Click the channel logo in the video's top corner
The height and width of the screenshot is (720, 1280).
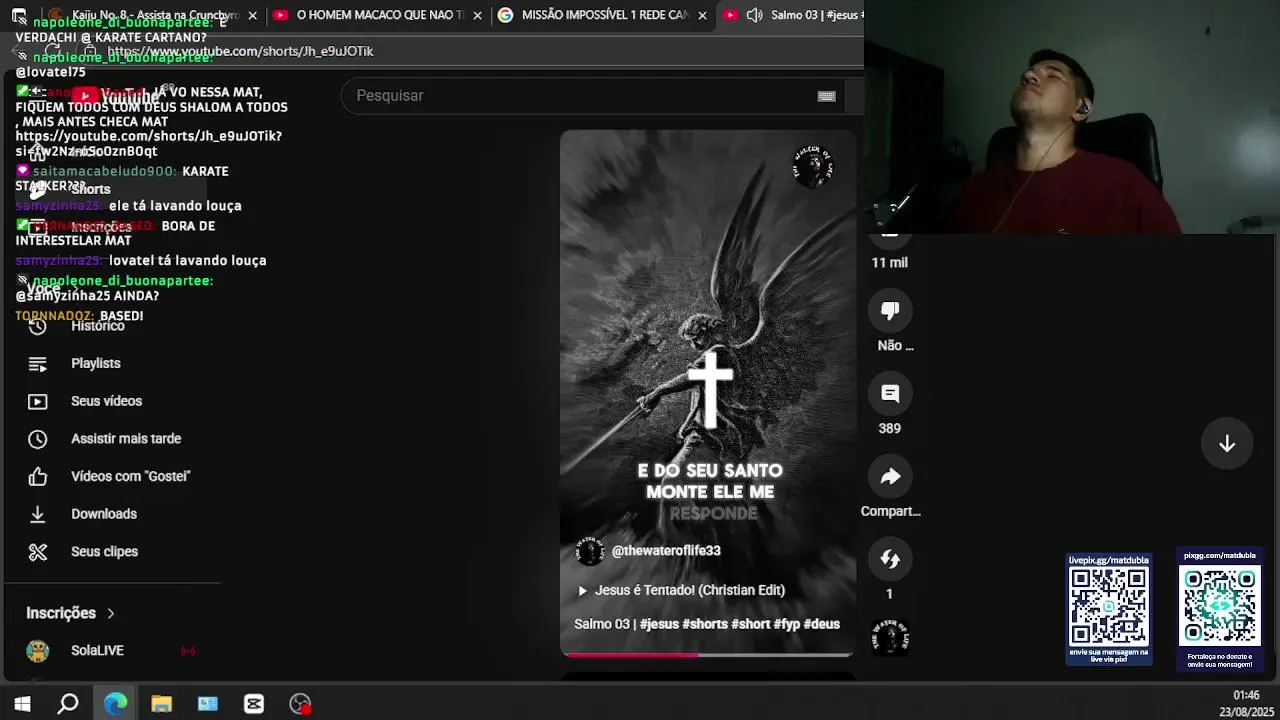click(812, 166)
